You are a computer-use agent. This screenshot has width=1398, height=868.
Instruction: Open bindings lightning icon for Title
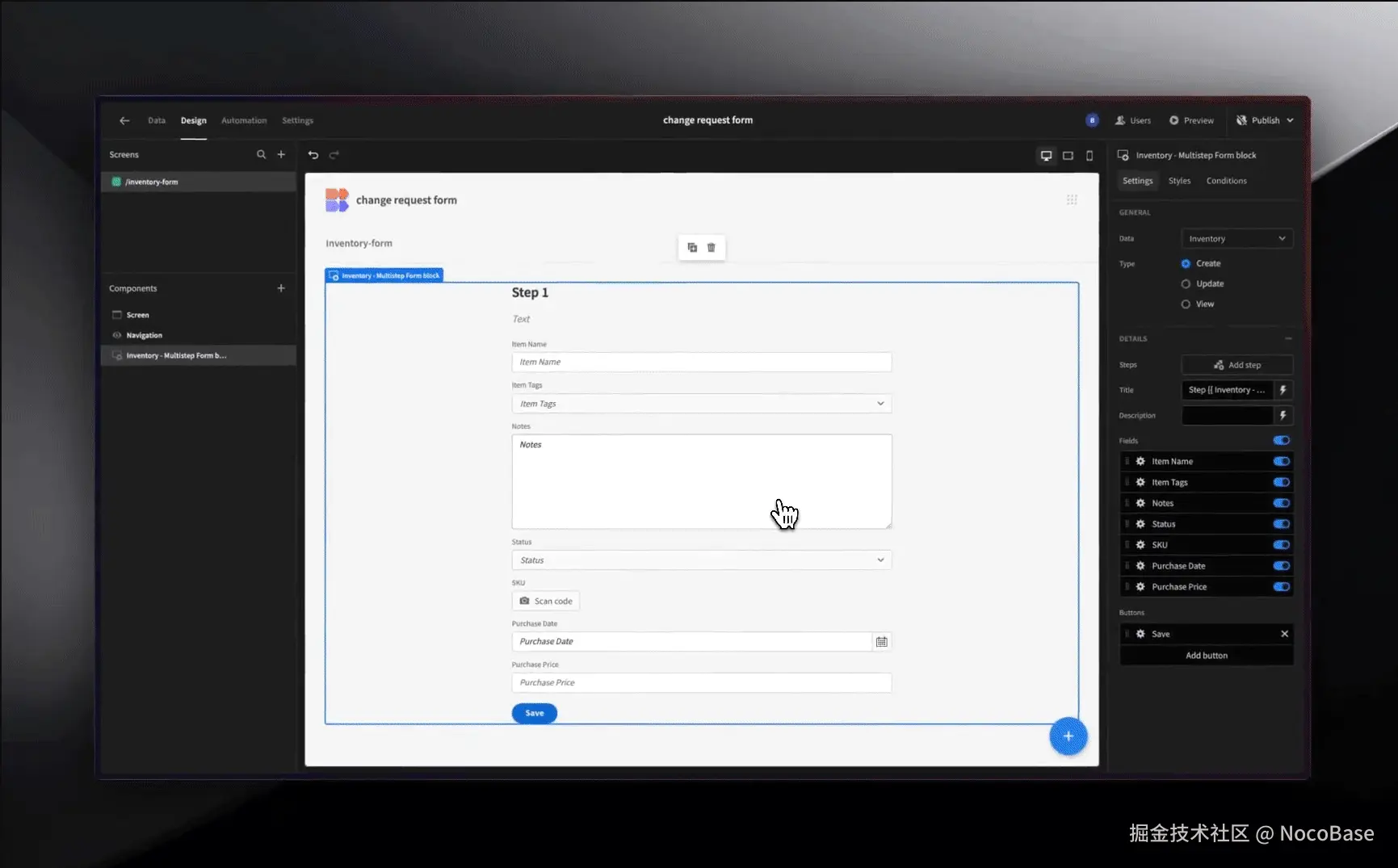pyautogui.click(x=1283, y=390)
